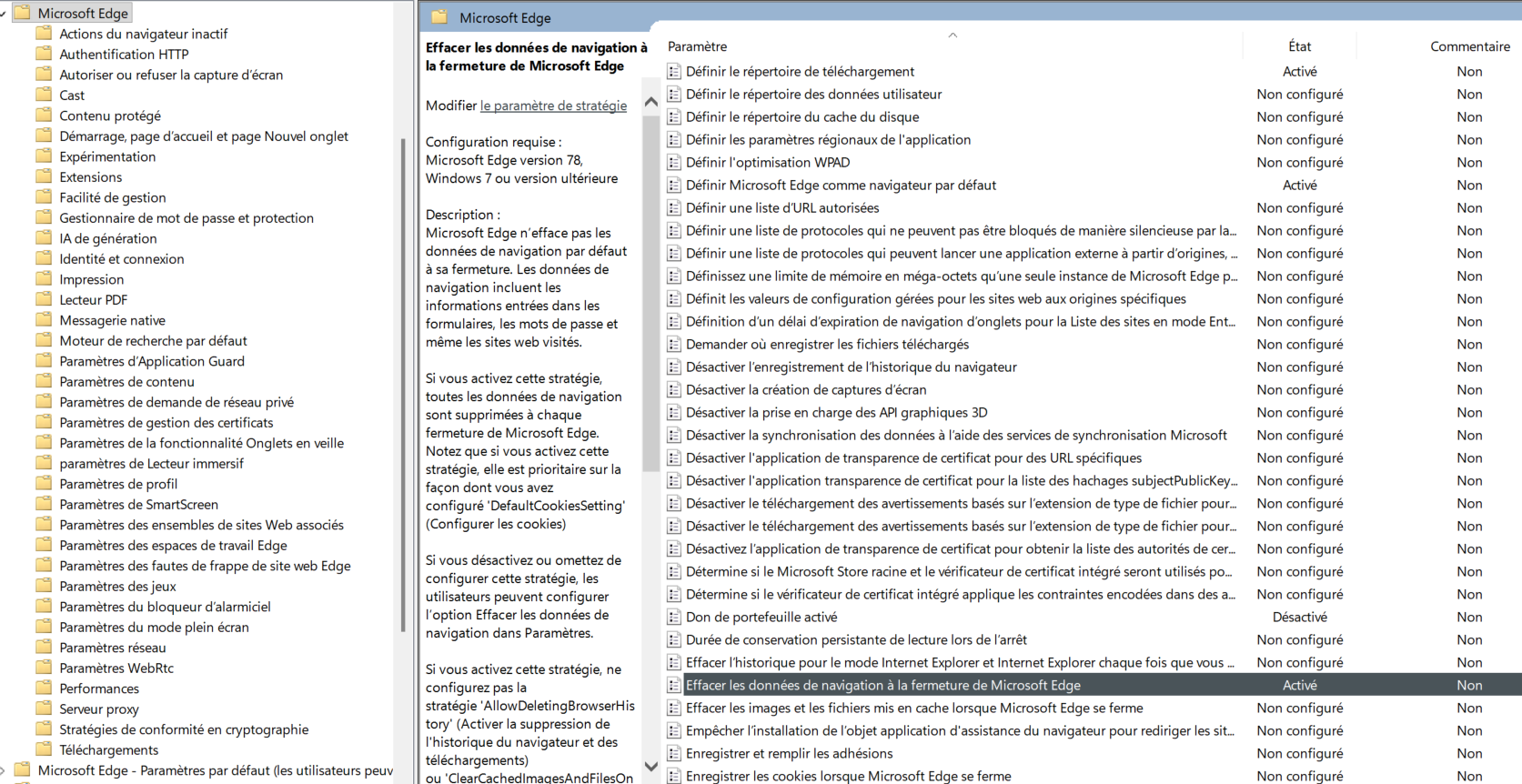Click policy icon for Définir le répertoire de téléchargement

tap(674, 71)
